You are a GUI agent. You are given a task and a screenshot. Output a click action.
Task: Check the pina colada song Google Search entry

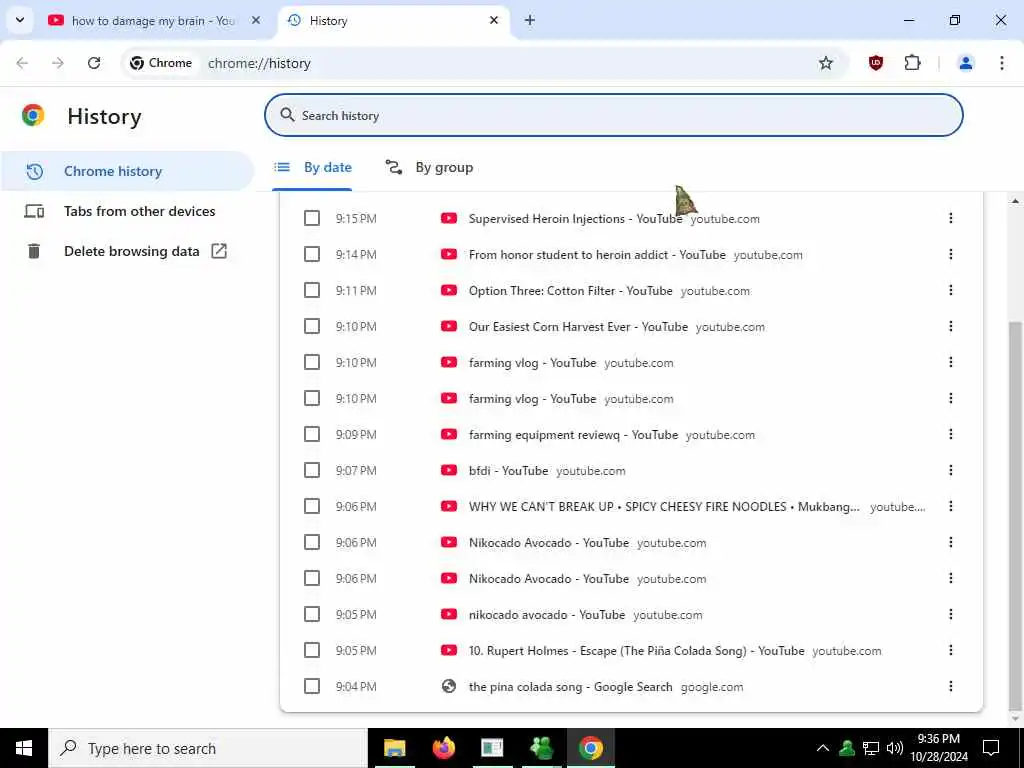(x=312, y=686)
